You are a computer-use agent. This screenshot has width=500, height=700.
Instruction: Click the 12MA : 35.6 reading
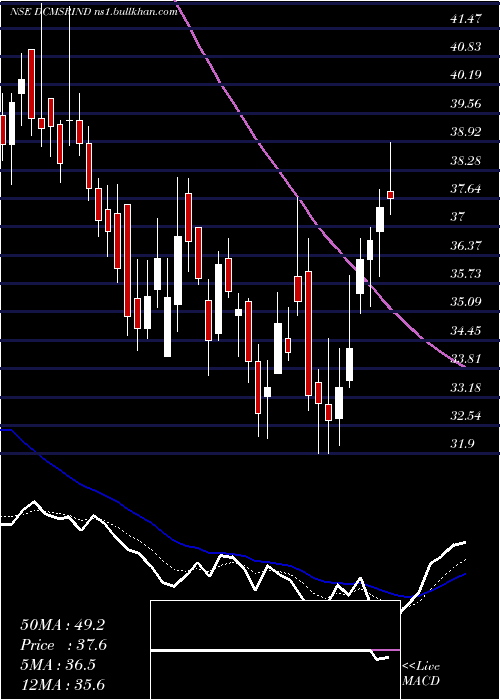coord(62,684)
